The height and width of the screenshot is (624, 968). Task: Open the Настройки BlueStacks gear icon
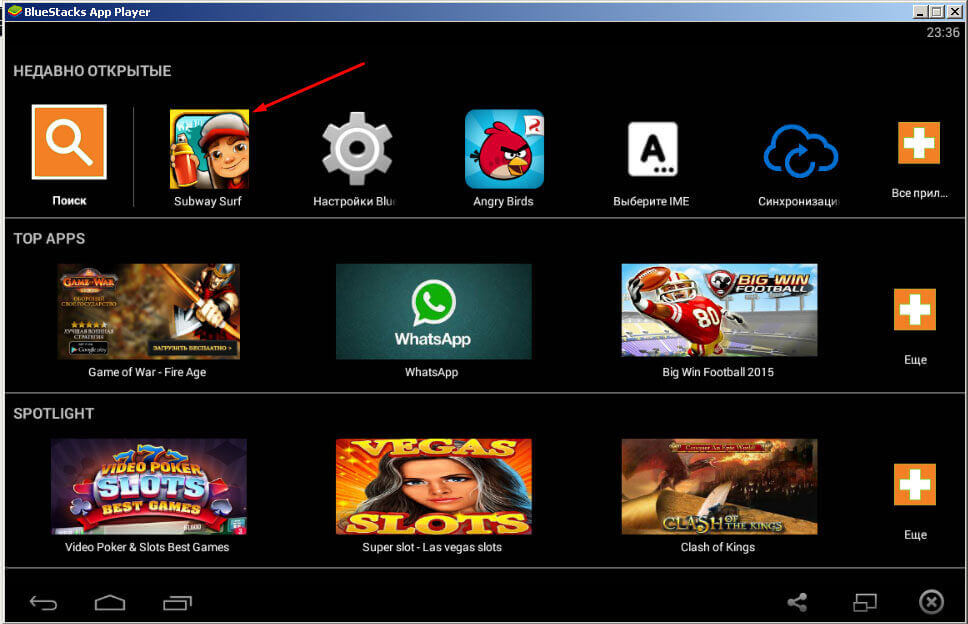[357, 149]
